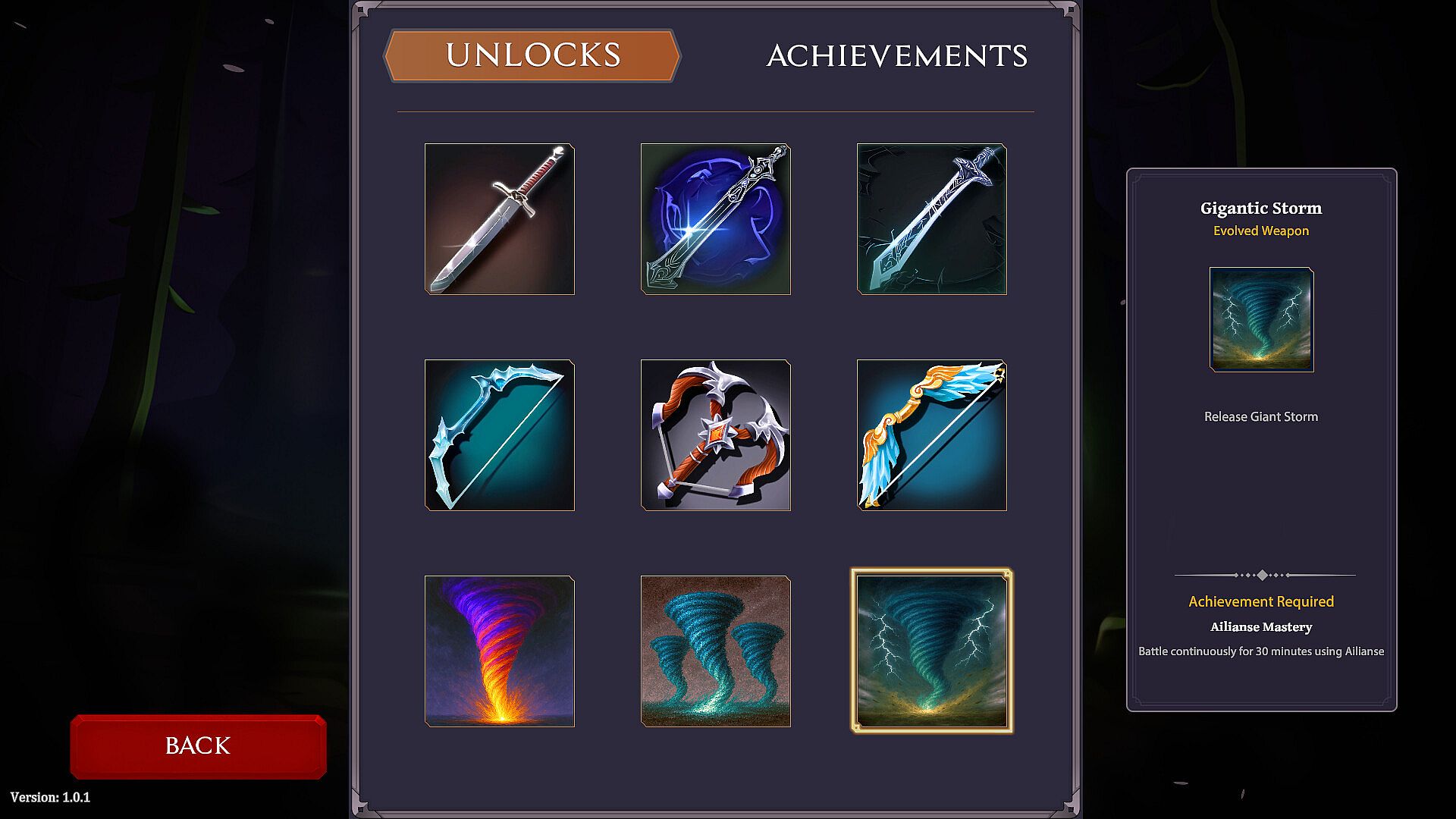
Task: Select the plain steel sword icon
Action: [500, 219]
